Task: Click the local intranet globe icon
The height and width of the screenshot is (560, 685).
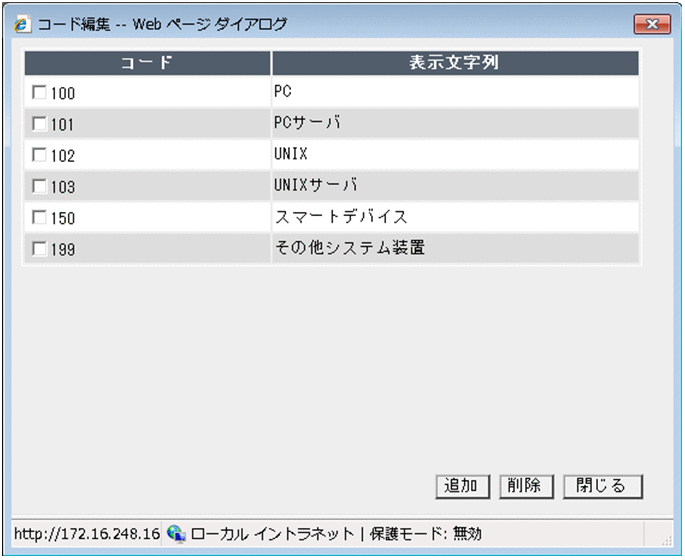Action: tap(176, 534)
